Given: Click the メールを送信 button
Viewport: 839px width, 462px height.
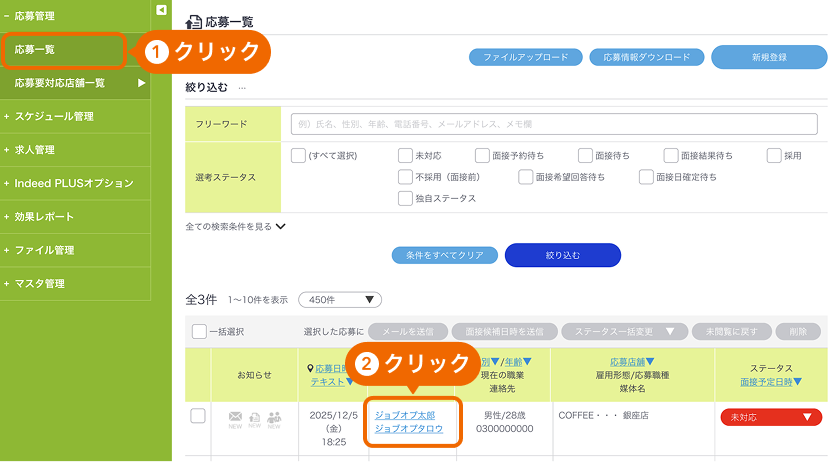Looking at the screenshot, I should pos(408,332).
